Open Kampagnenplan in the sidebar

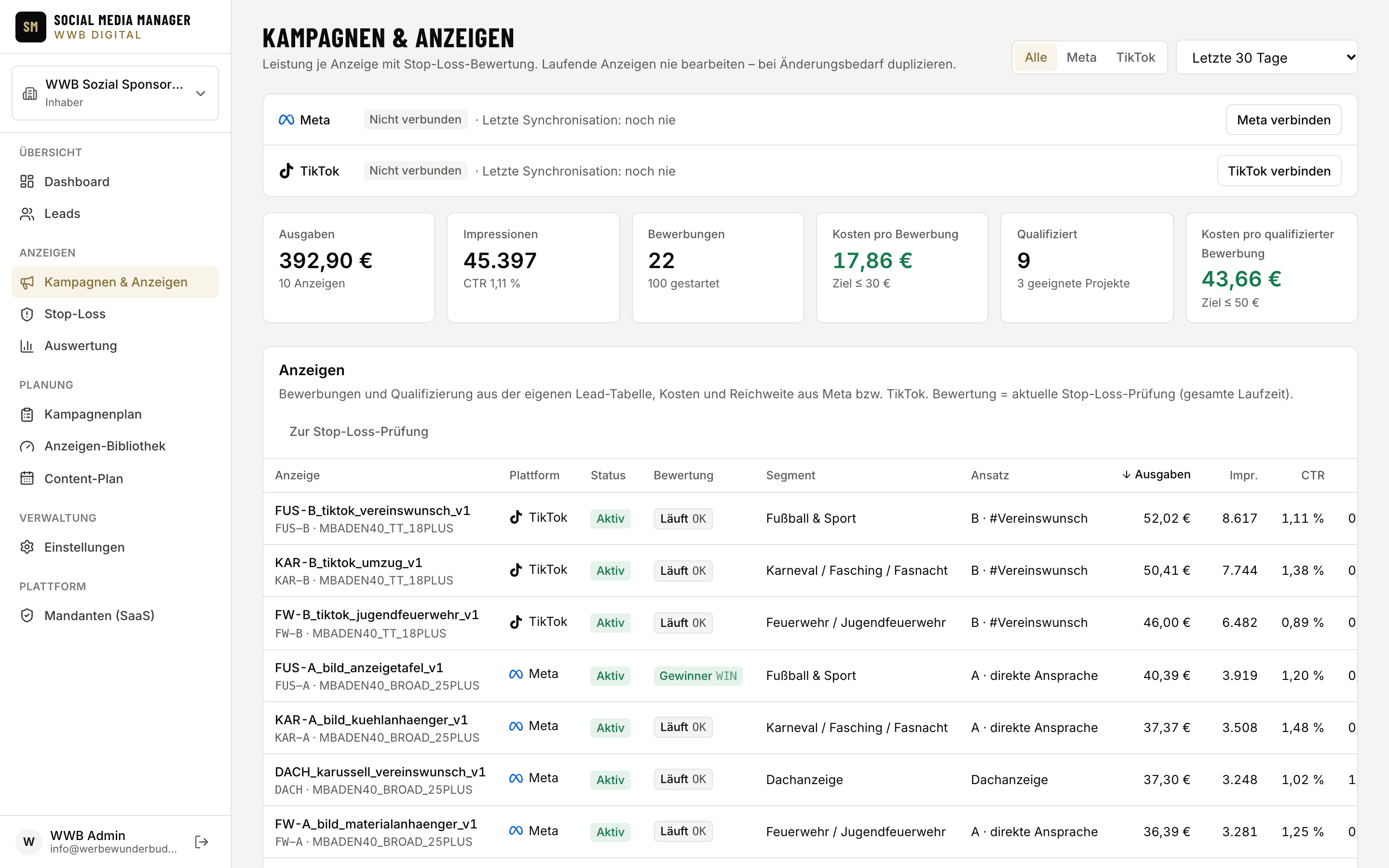point(115,414)
